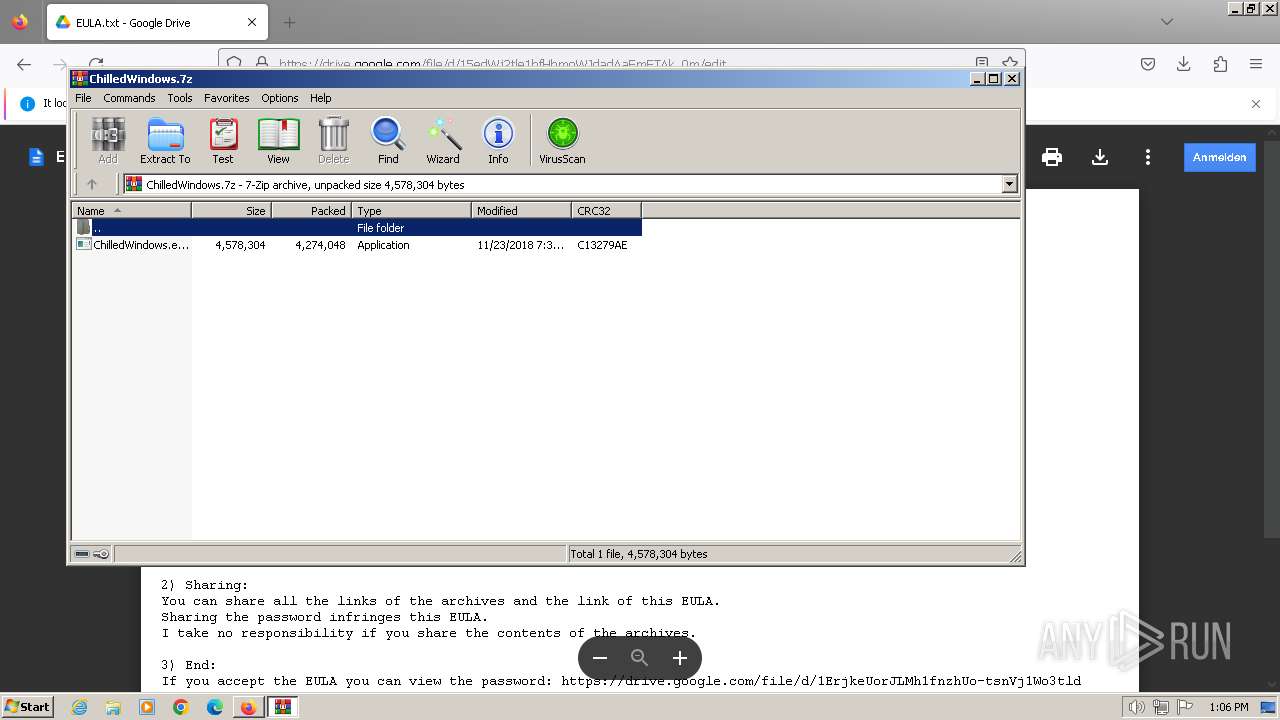Expand the archive path dropdown arrow
Image resolution: width=1280 pixels, height=720 pixels.
(1009, 184)
